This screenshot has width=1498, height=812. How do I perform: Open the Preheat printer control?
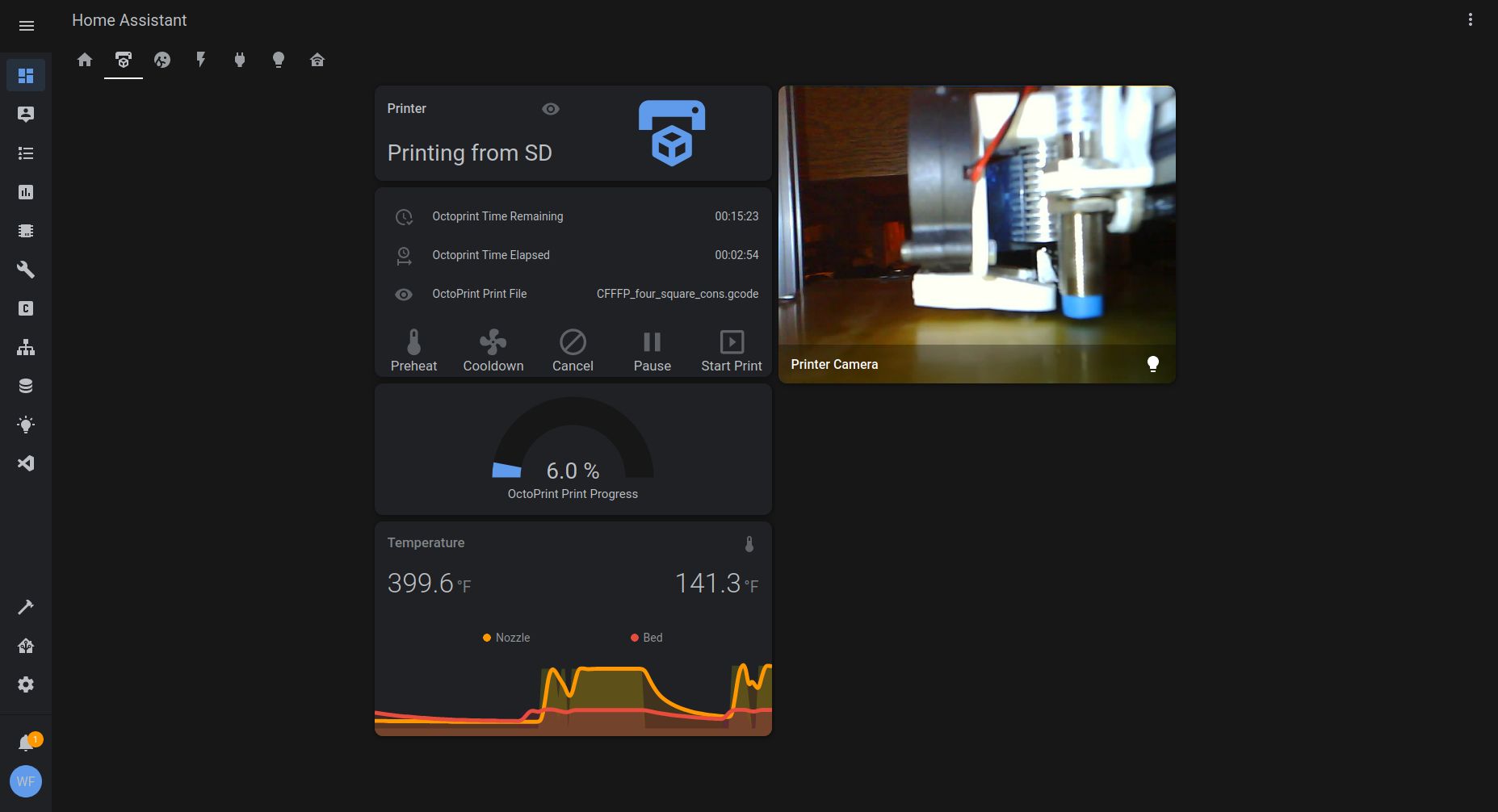pos(413,349)
